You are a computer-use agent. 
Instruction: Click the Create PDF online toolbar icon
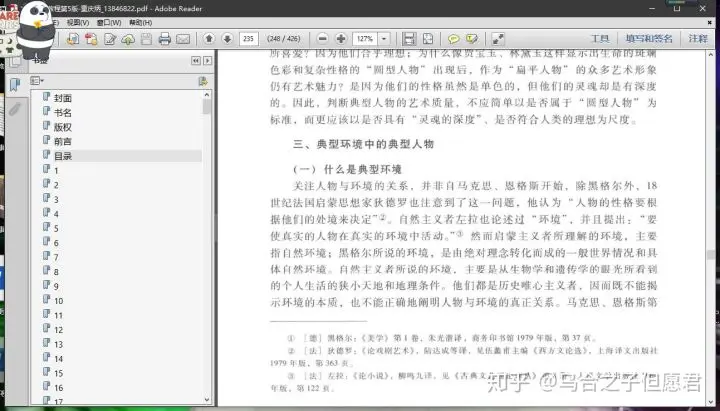pos(73,39)
